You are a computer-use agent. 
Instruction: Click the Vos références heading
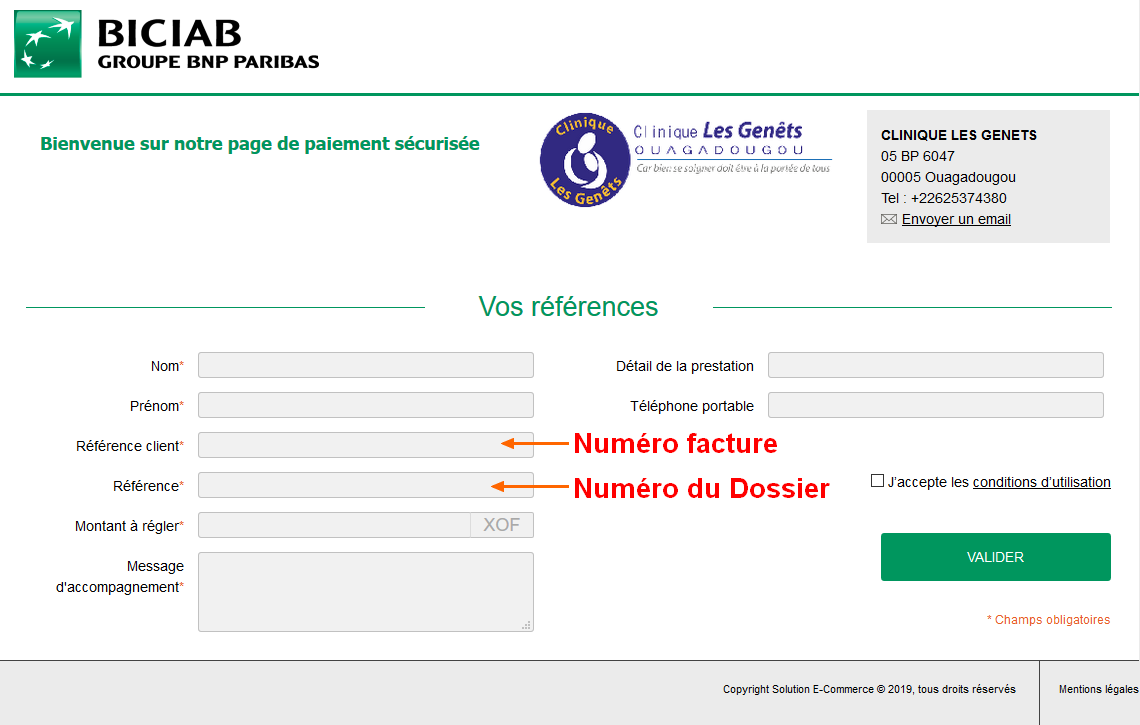click(567, 306)
